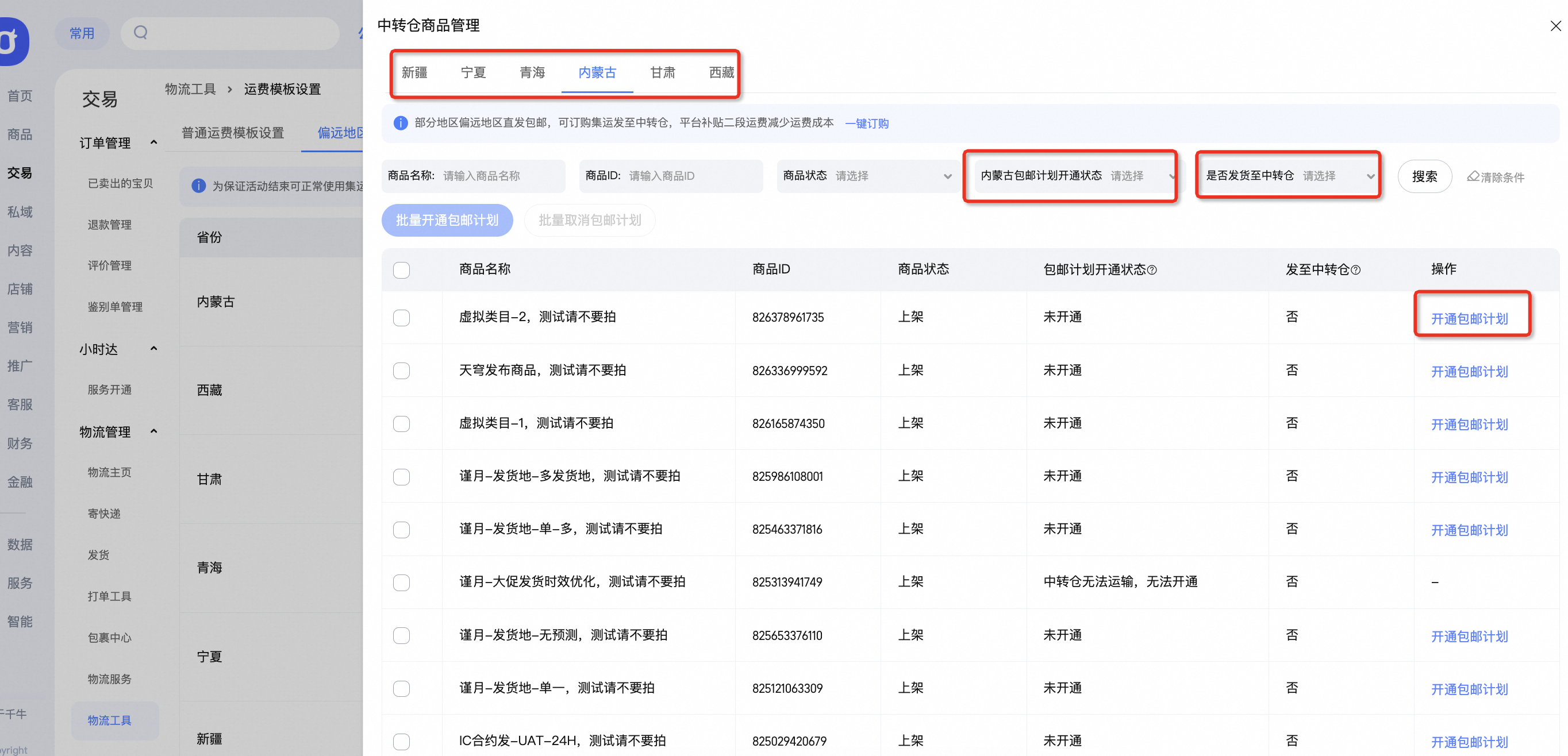
Task: Switch to the 宁夏 tab
Action: (x=473, y=72)
